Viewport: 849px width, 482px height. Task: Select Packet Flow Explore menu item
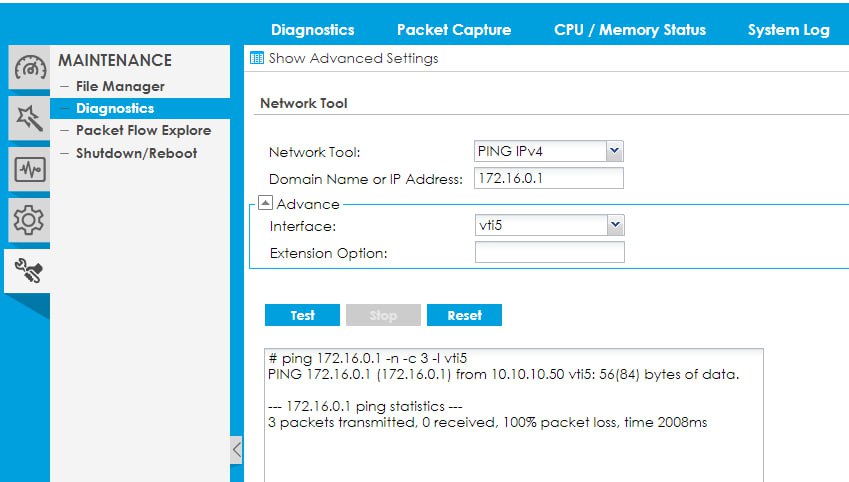(x=143, y=130)
